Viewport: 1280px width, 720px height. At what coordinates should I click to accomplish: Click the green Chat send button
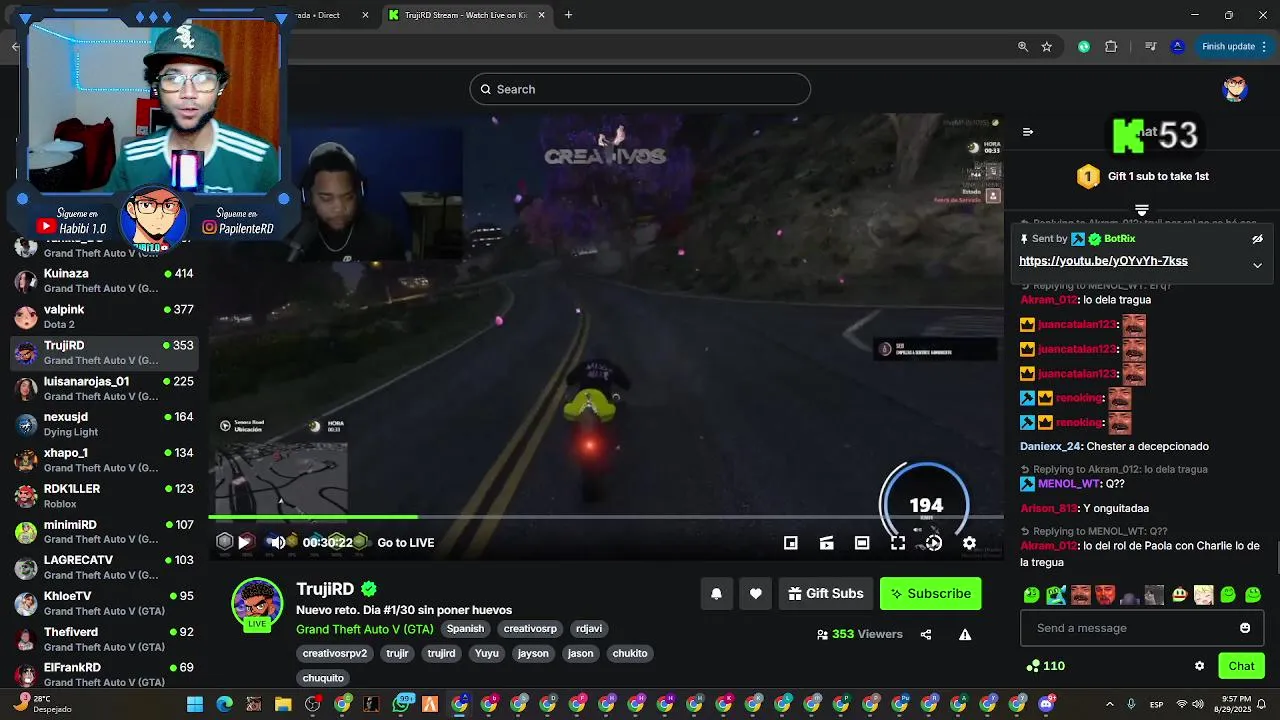click(x=1241, y=666)
